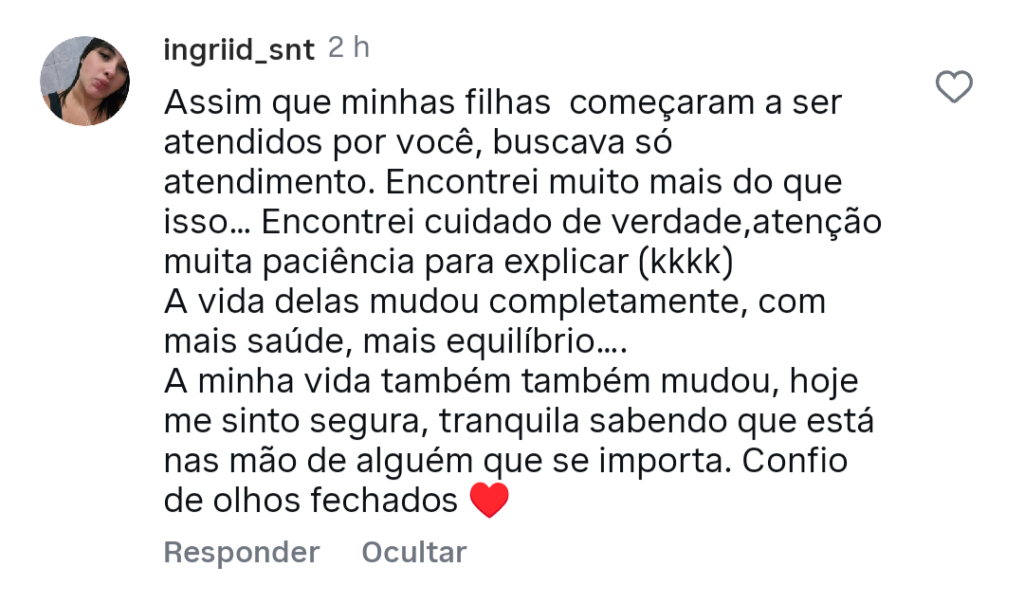
Task: Click the line "atendimento. Encontrei muito mais do que"
Action: pos(503,182)
